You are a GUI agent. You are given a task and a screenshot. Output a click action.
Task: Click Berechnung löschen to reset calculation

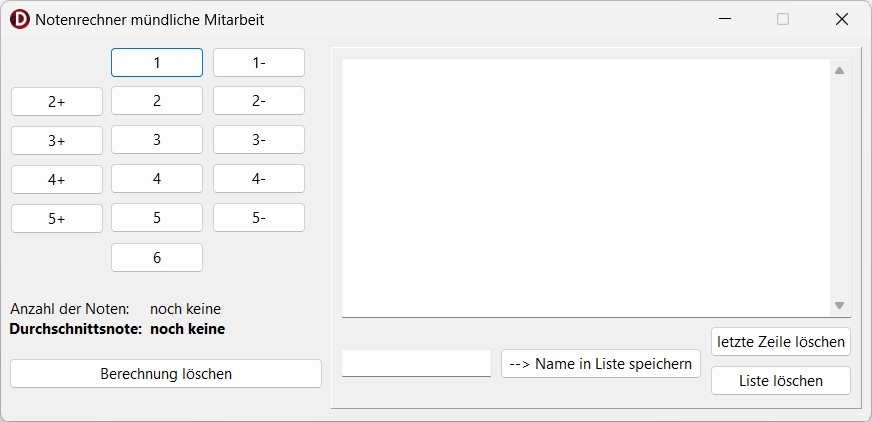[x=166, y=373]
